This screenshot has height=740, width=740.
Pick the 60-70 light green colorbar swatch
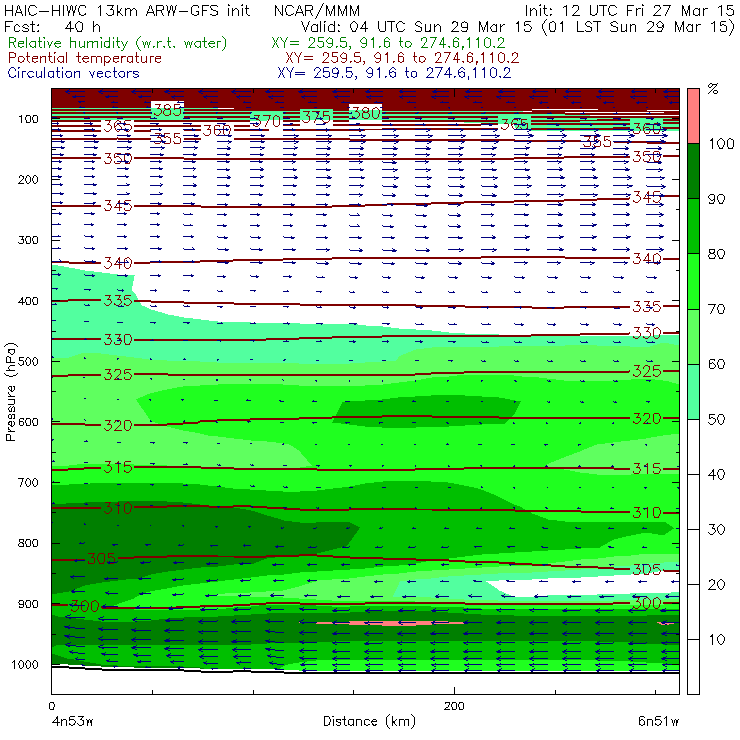point(693,336)
